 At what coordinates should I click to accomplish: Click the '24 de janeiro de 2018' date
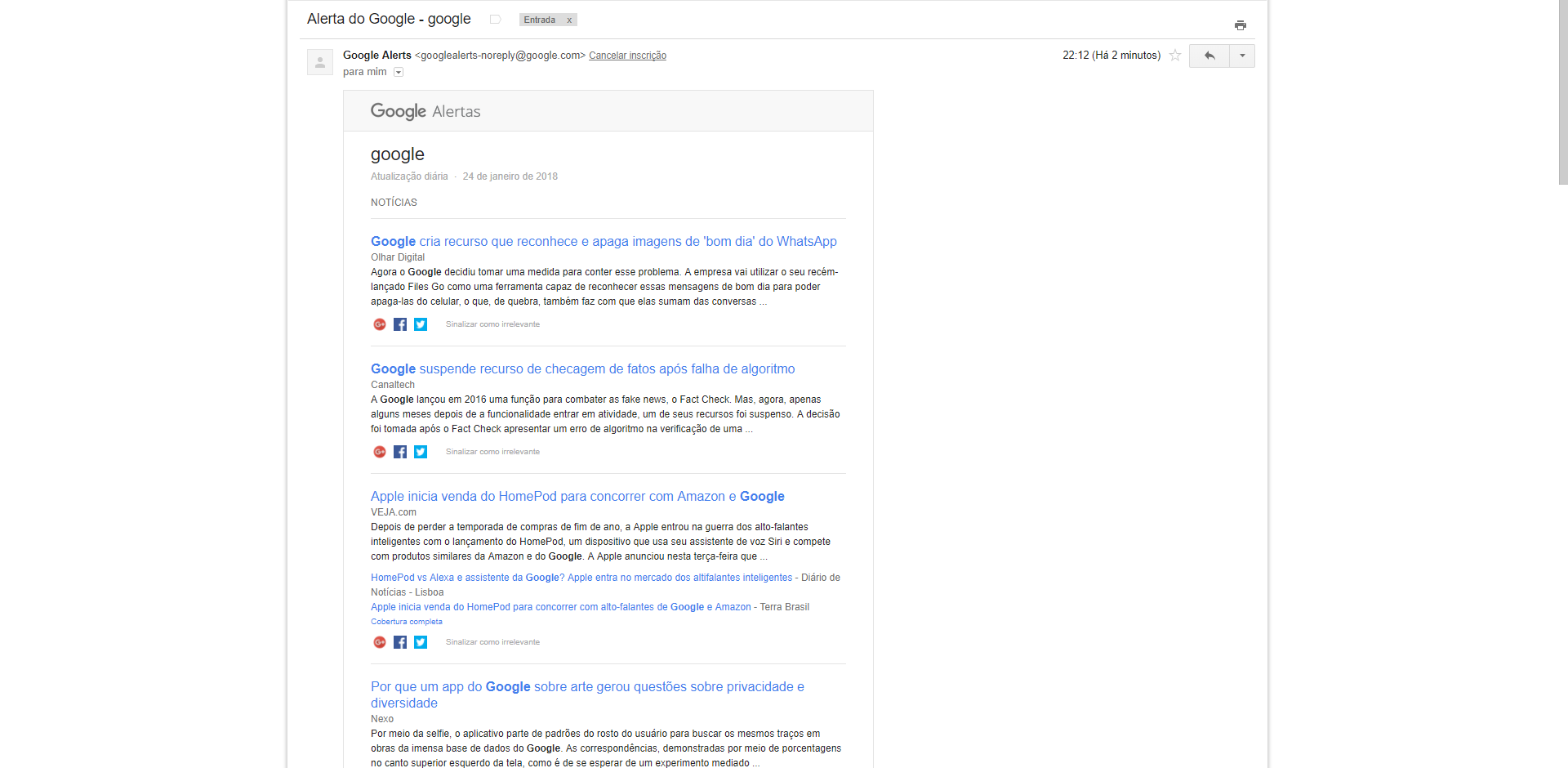coord(510,176)
